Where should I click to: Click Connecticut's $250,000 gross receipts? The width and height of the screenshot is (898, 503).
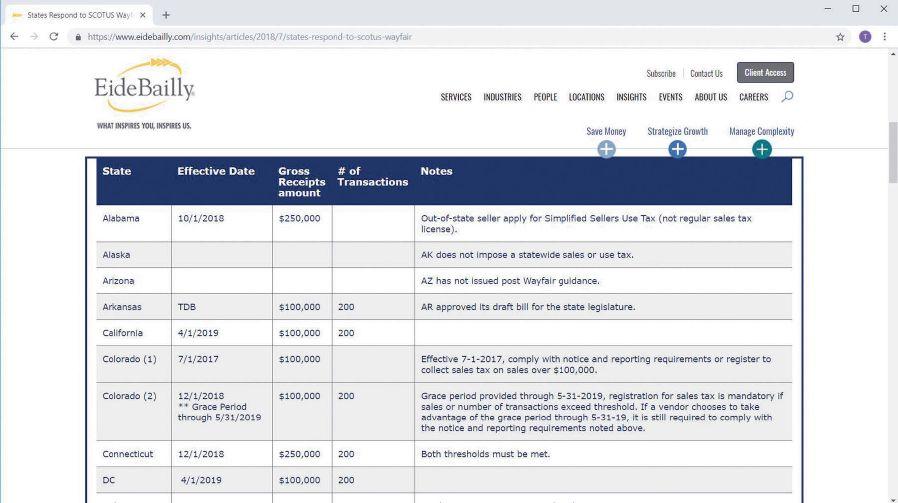(x=300, y=454)
